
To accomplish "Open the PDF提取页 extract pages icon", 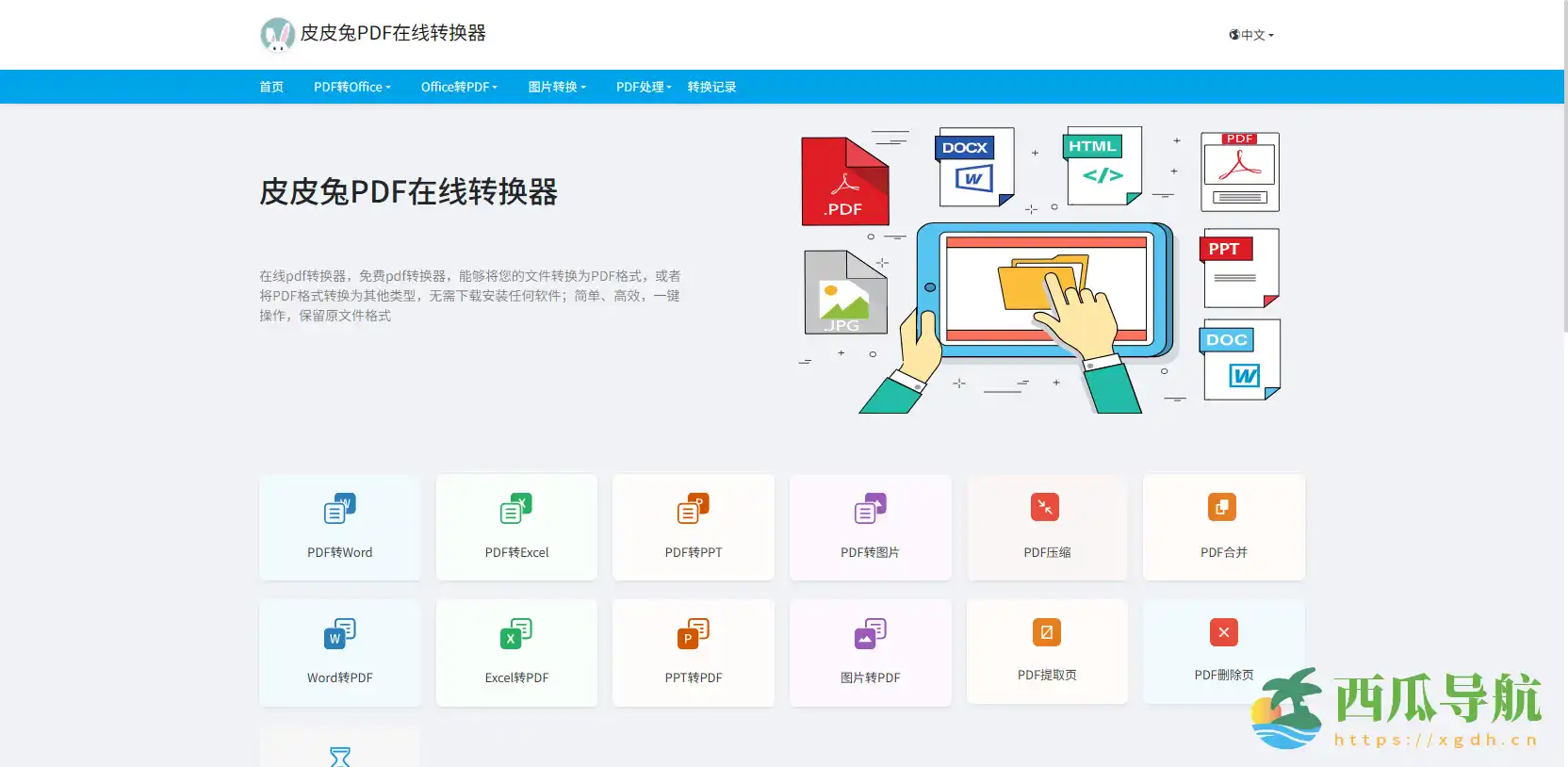I will coord(1046,632).
